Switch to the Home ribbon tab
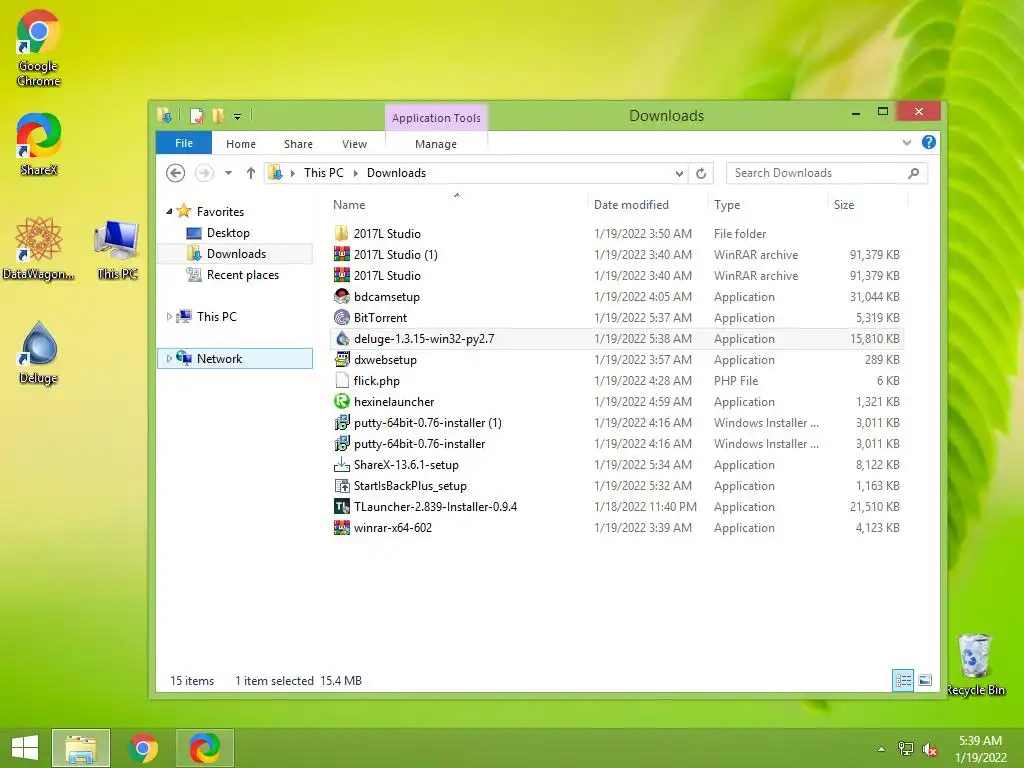Viewport: 1024px width, 768px height. (x=241, y=144)
